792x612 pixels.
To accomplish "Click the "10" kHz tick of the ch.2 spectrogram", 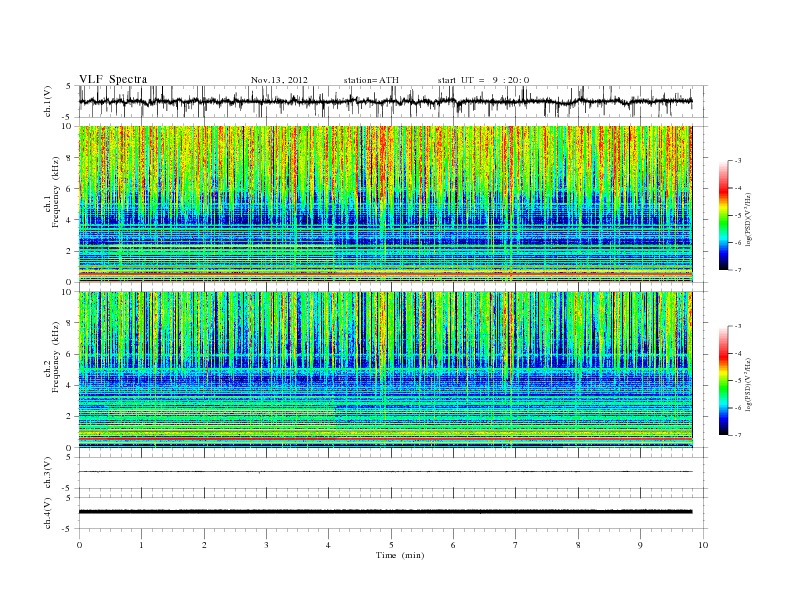I will (67, 292).
